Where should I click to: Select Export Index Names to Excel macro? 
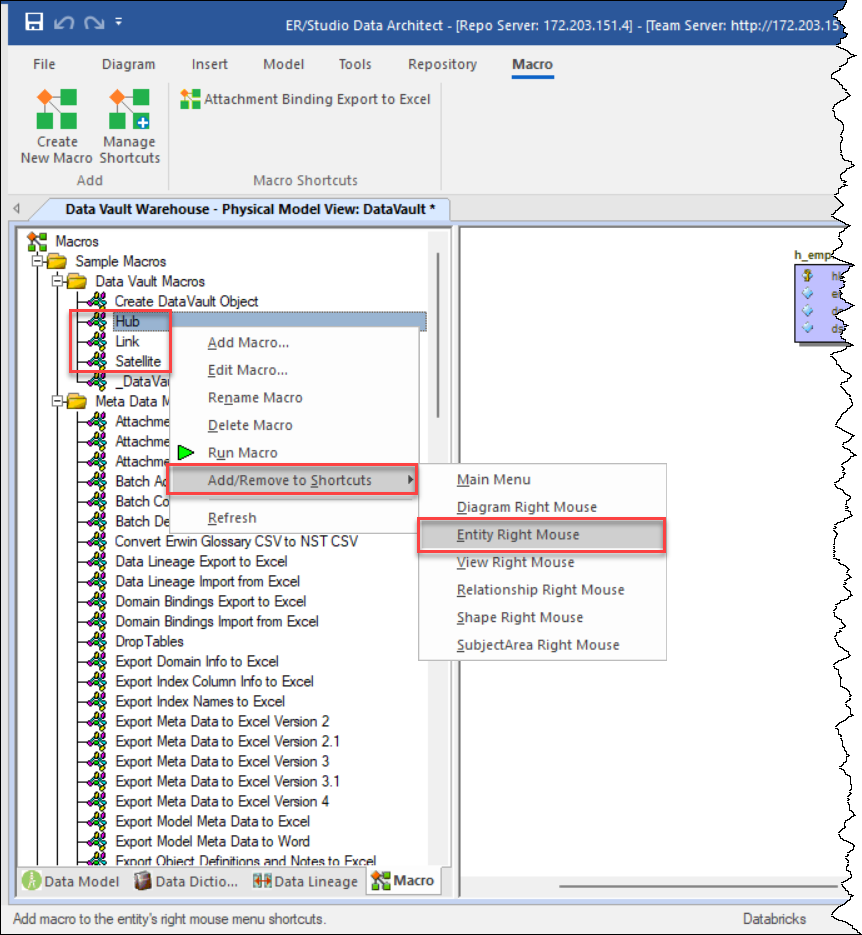click(x=200, y=701)
